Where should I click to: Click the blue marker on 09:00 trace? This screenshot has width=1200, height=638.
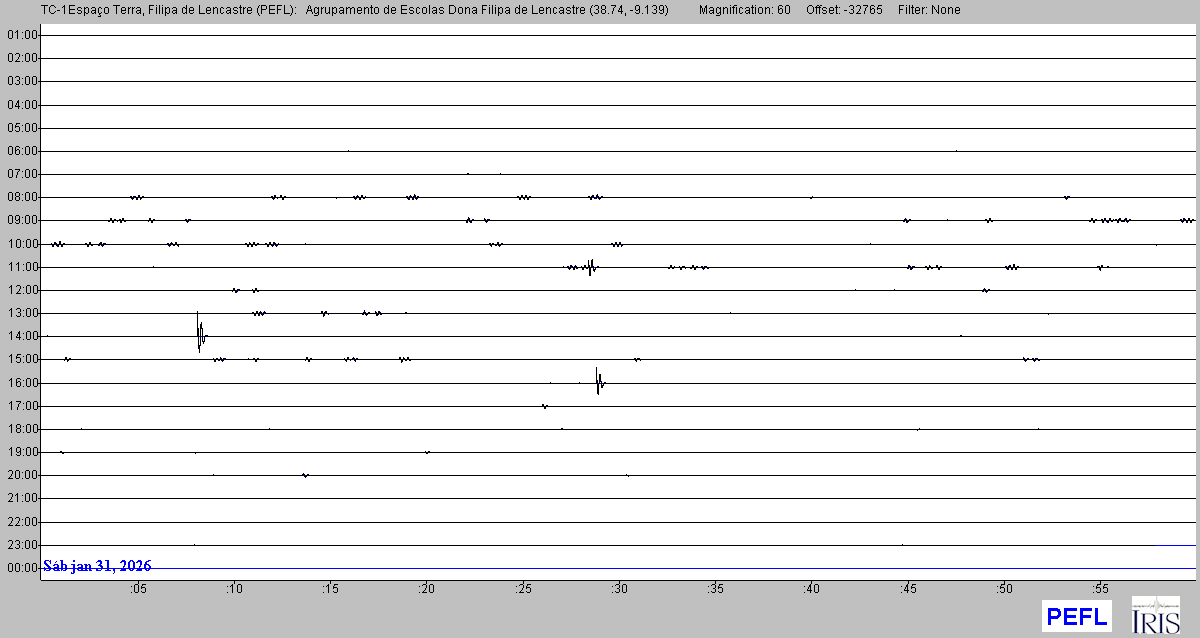pos(468,220)
